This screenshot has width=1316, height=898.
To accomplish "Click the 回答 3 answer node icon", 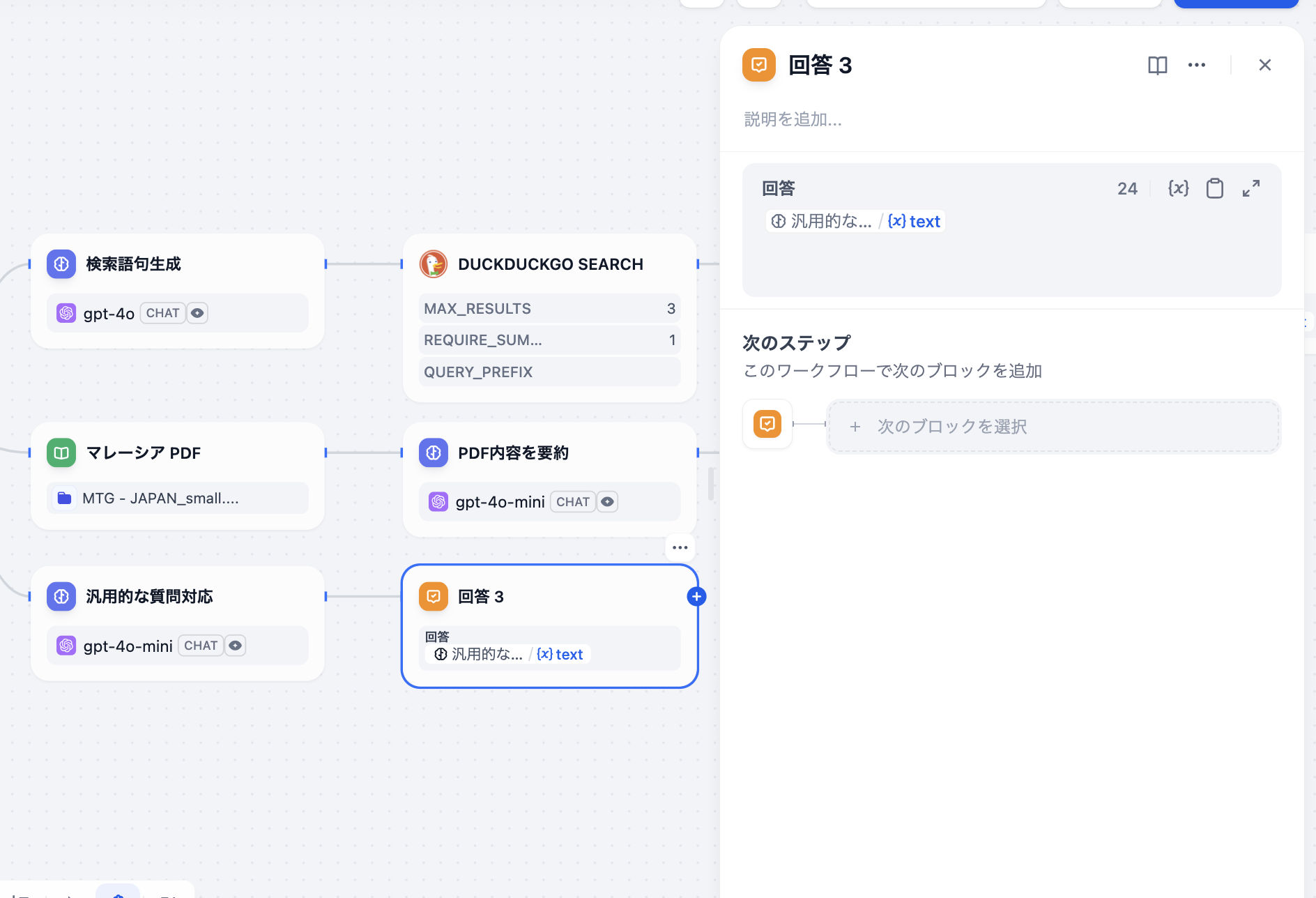I will tap(434, 596).
